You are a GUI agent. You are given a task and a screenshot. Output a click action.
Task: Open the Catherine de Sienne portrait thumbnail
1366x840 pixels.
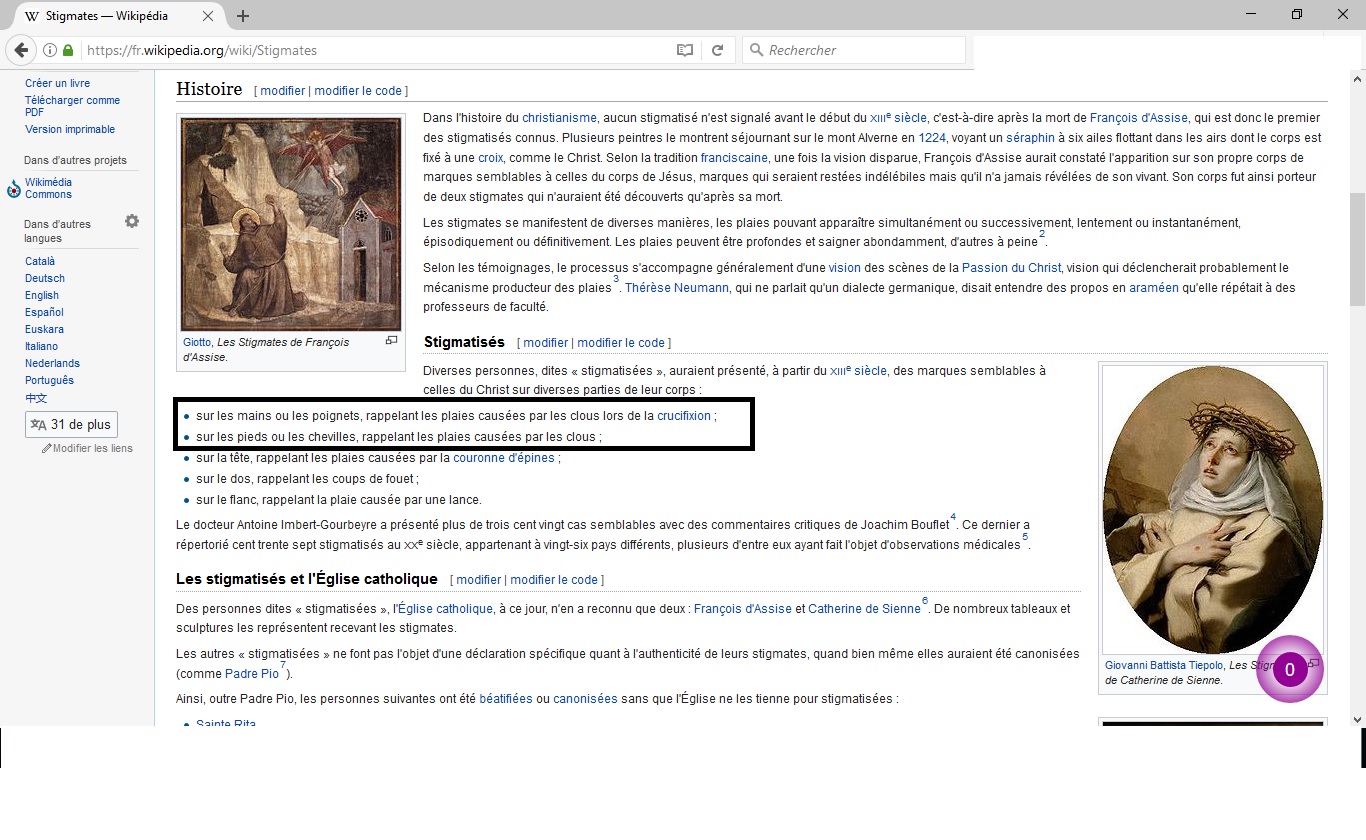point(1212,509)
